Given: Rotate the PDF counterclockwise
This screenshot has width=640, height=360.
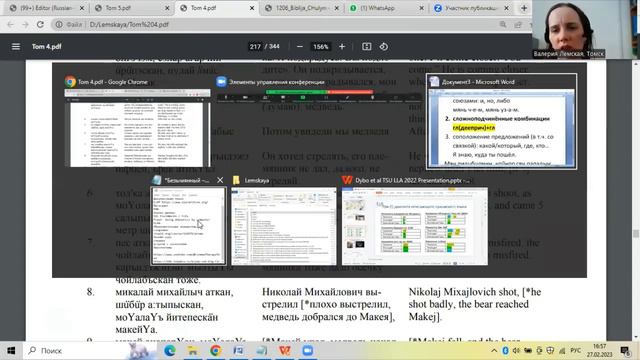Looking at the screenshot, I should point(384,47).
